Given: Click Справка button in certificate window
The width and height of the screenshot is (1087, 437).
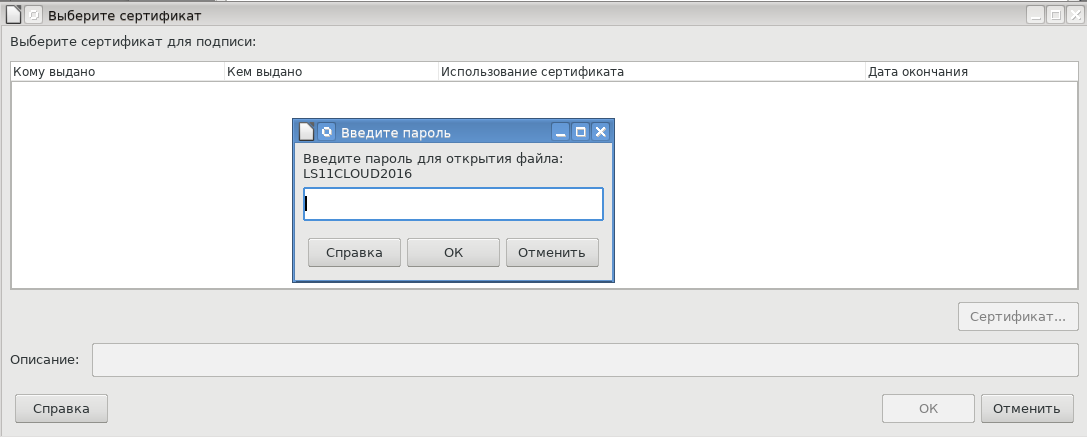Looking at the screenshot, I should point(61,409).
